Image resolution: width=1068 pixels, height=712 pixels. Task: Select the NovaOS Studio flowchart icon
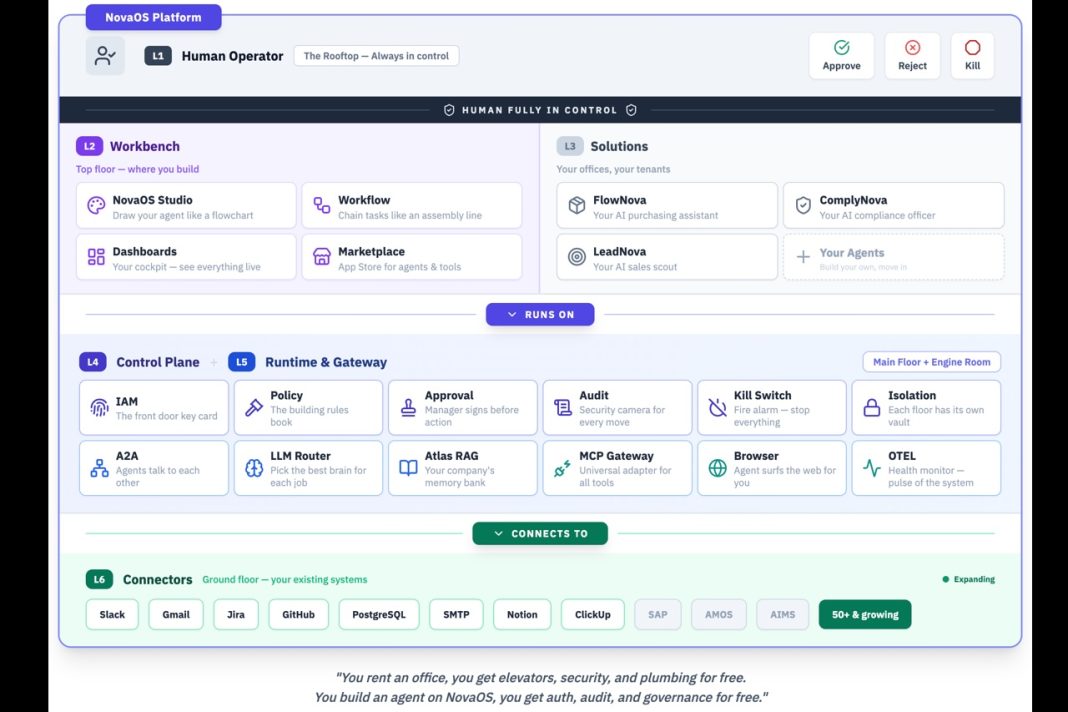point(94,204)
